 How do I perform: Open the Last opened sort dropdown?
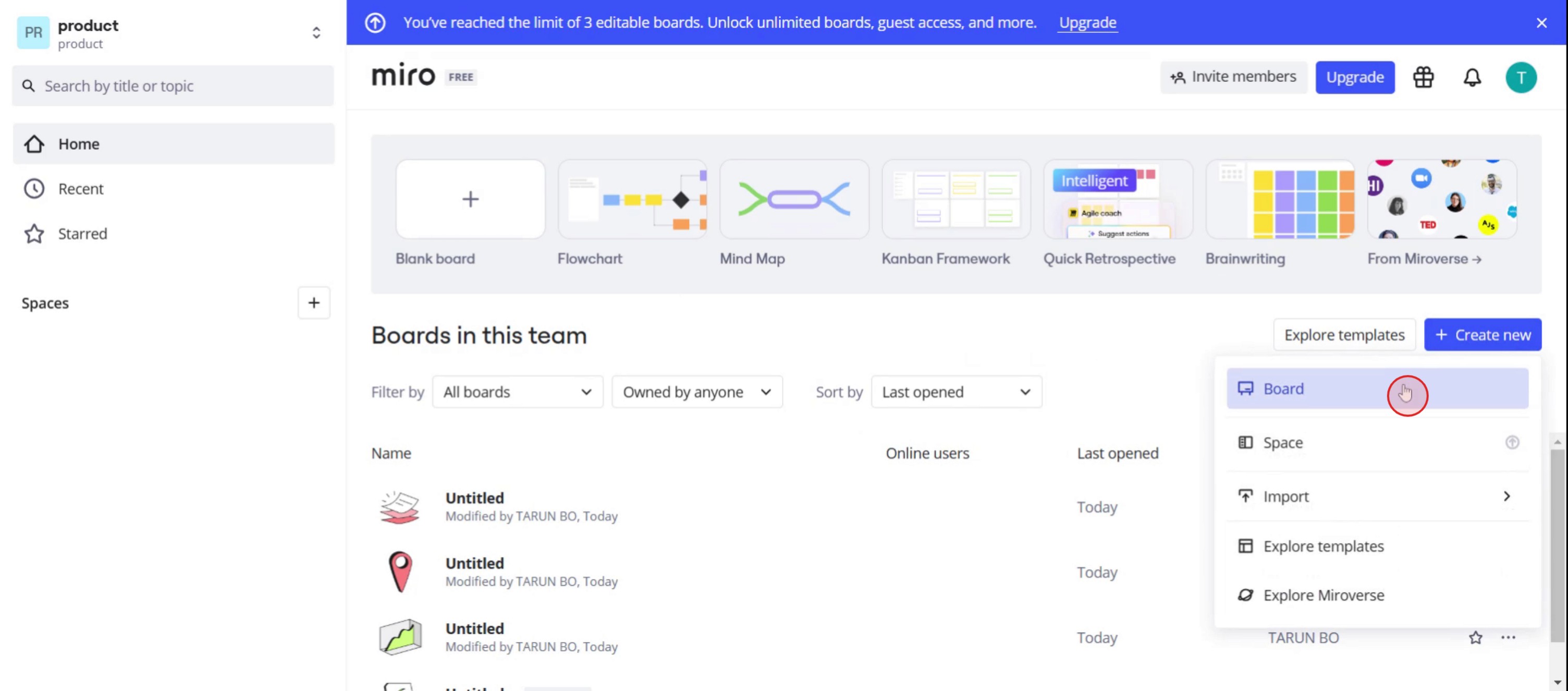click(955, 392)
